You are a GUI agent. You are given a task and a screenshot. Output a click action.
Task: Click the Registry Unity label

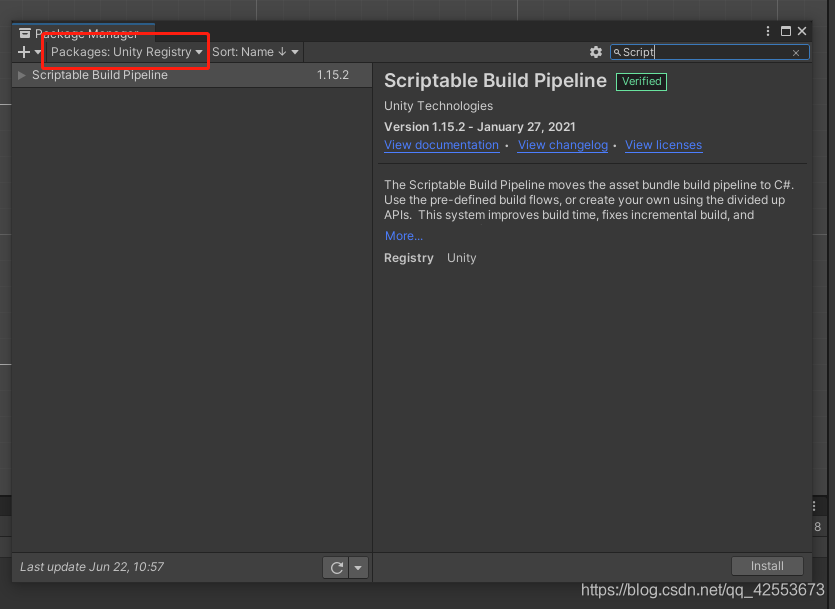coord(430,258)
